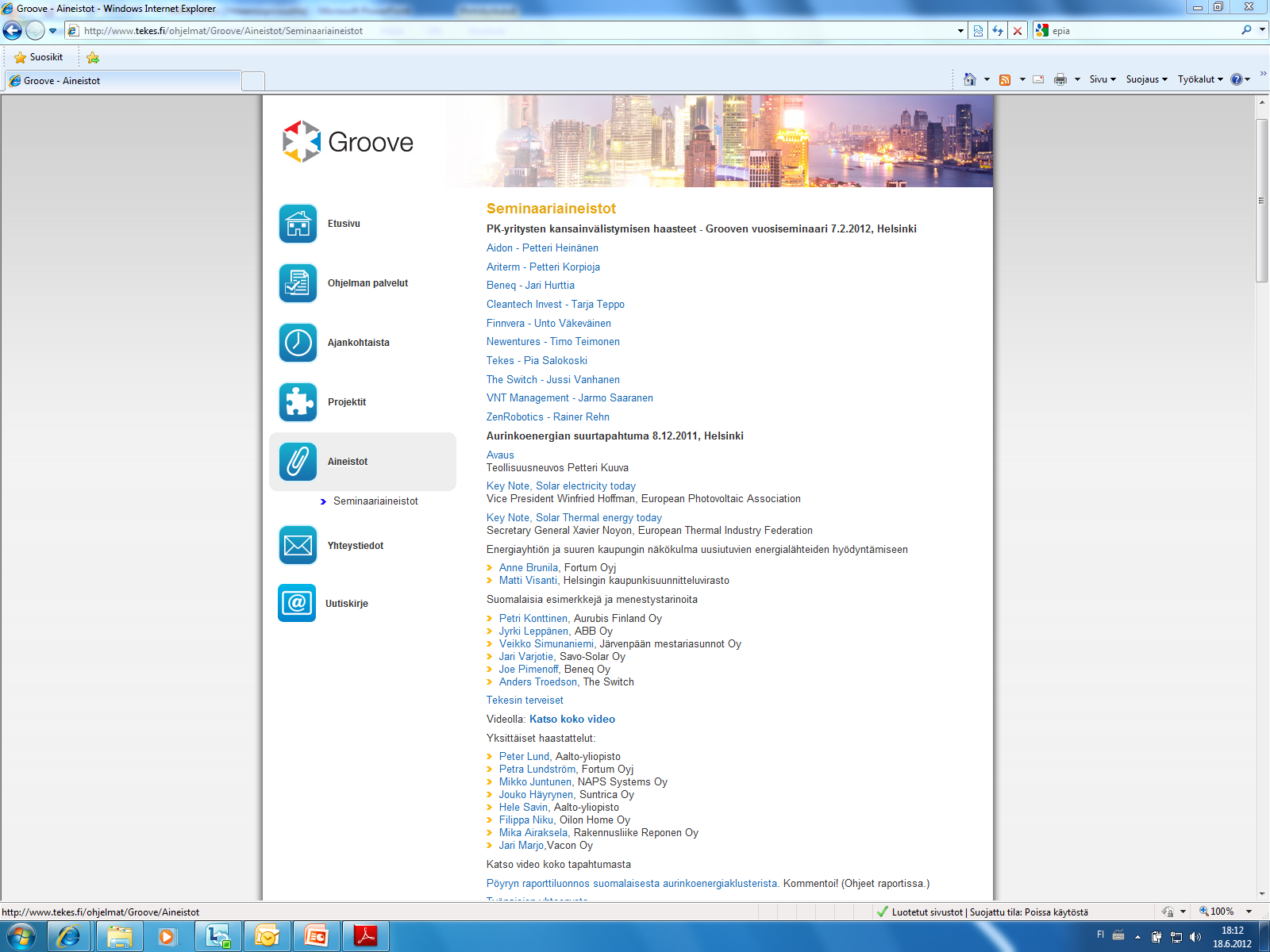
Task: Open the Etusivu house icon
Action: pos(298,224)
